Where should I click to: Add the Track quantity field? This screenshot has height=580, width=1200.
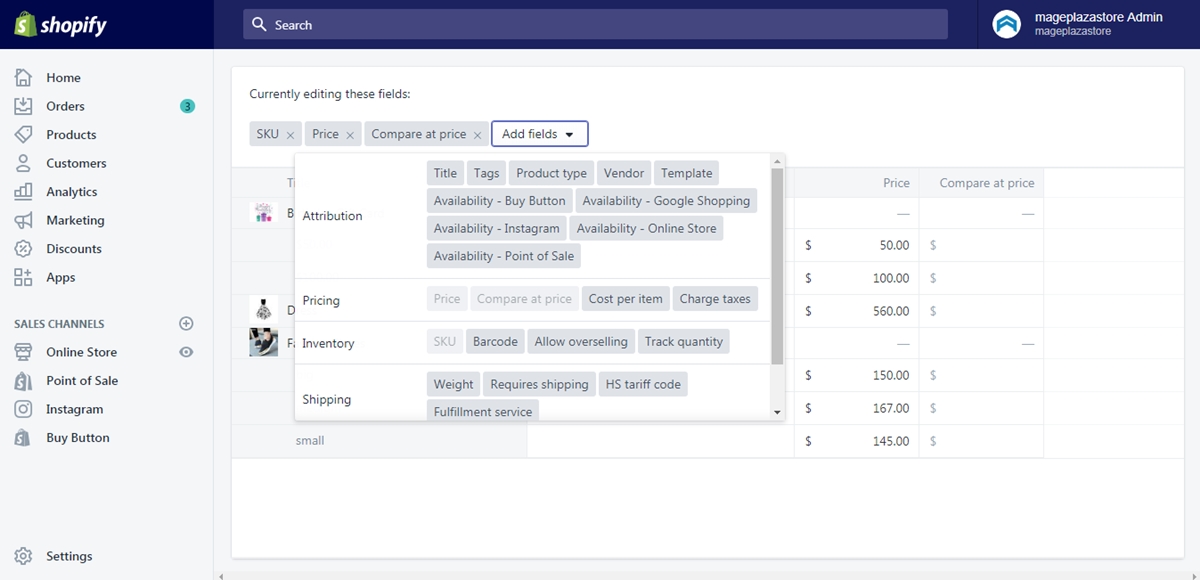coord(683,341)
